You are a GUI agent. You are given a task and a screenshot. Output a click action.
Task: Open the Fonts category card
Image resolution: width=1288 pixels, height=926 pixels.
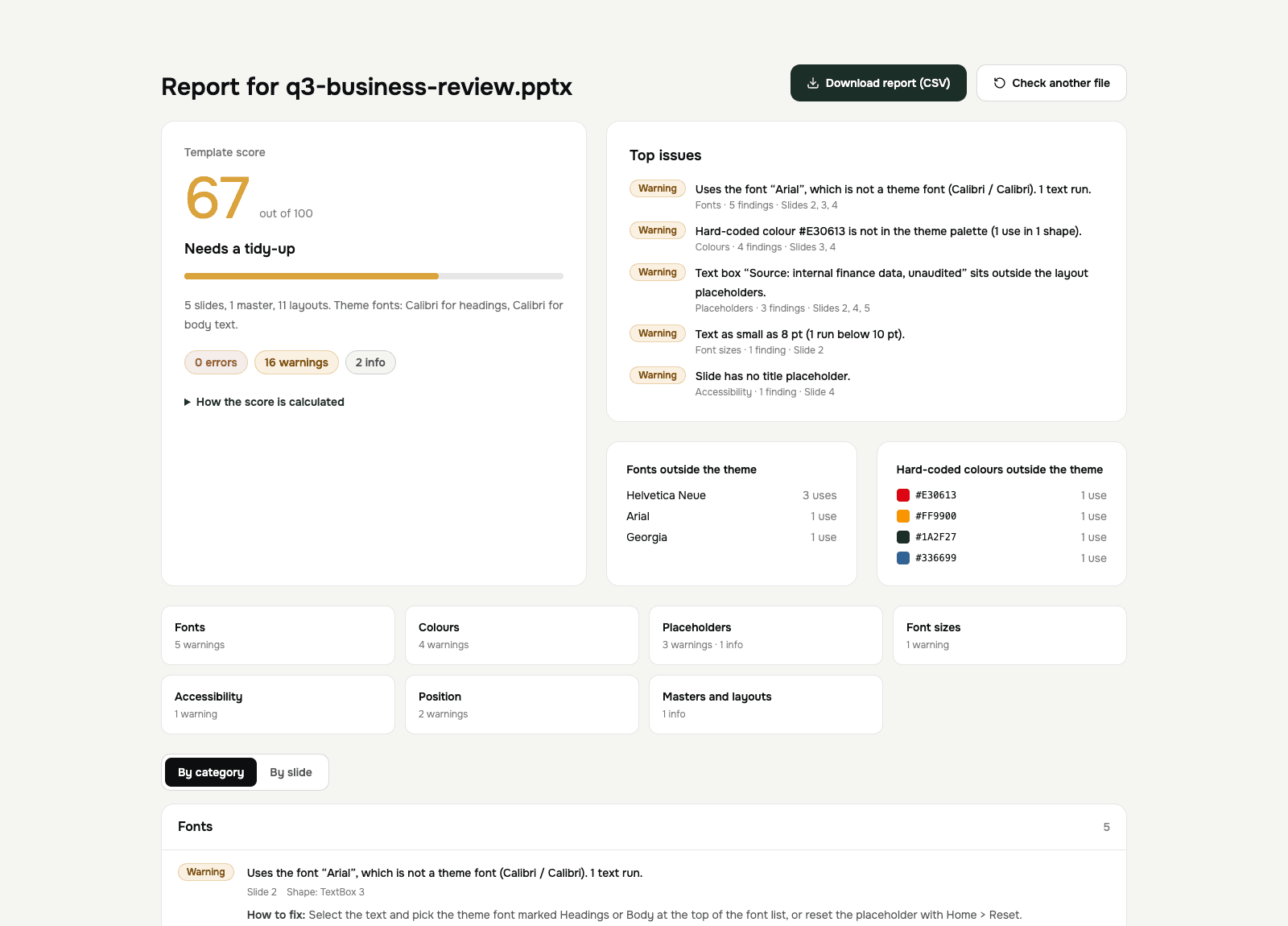tap(278, 635)
